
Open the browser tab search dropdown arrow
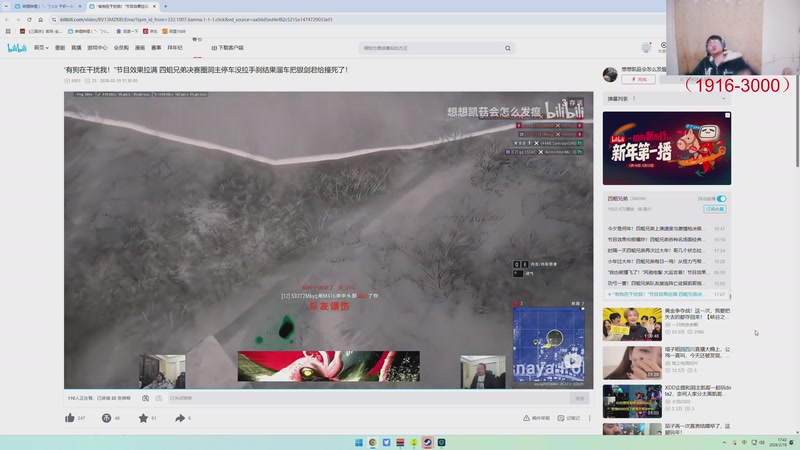6,6
